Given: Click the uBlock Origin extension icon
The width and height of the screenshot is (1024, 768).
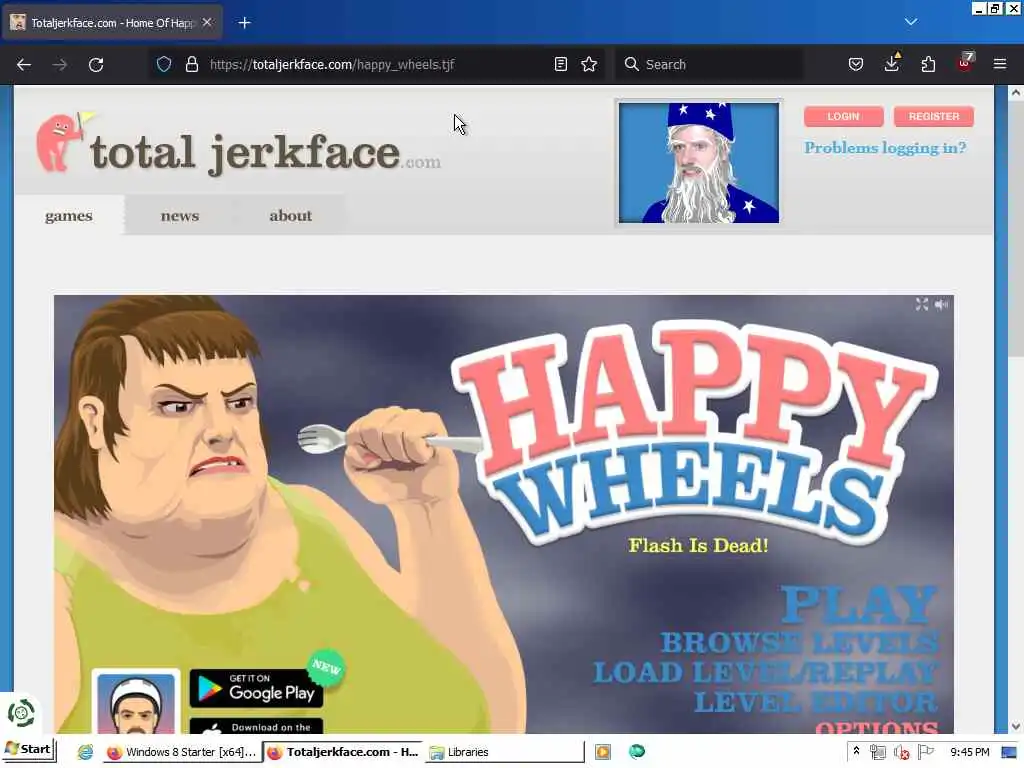Looking at the screenshot, I should (965, 63).
